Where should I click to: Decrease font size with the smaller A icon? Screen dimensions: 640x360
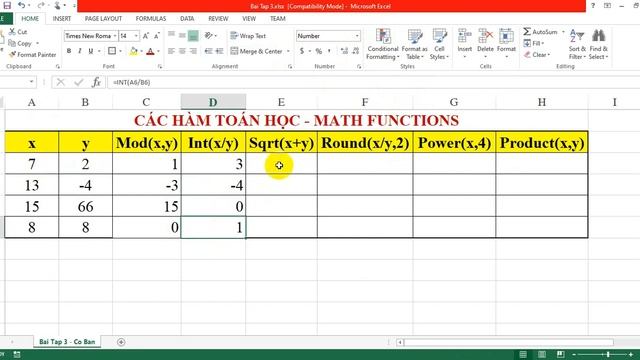156,36
